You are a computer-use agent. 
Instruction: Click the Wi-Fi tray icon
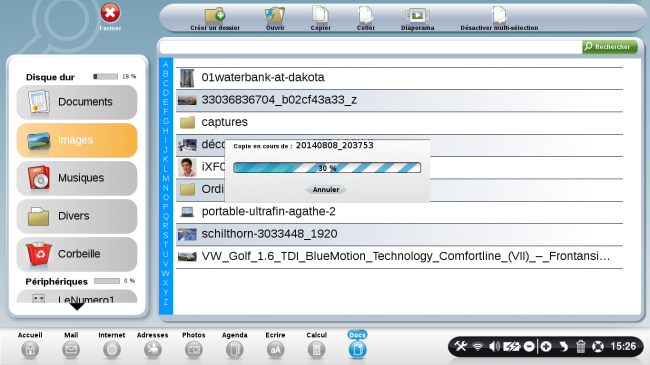[478, 346]
